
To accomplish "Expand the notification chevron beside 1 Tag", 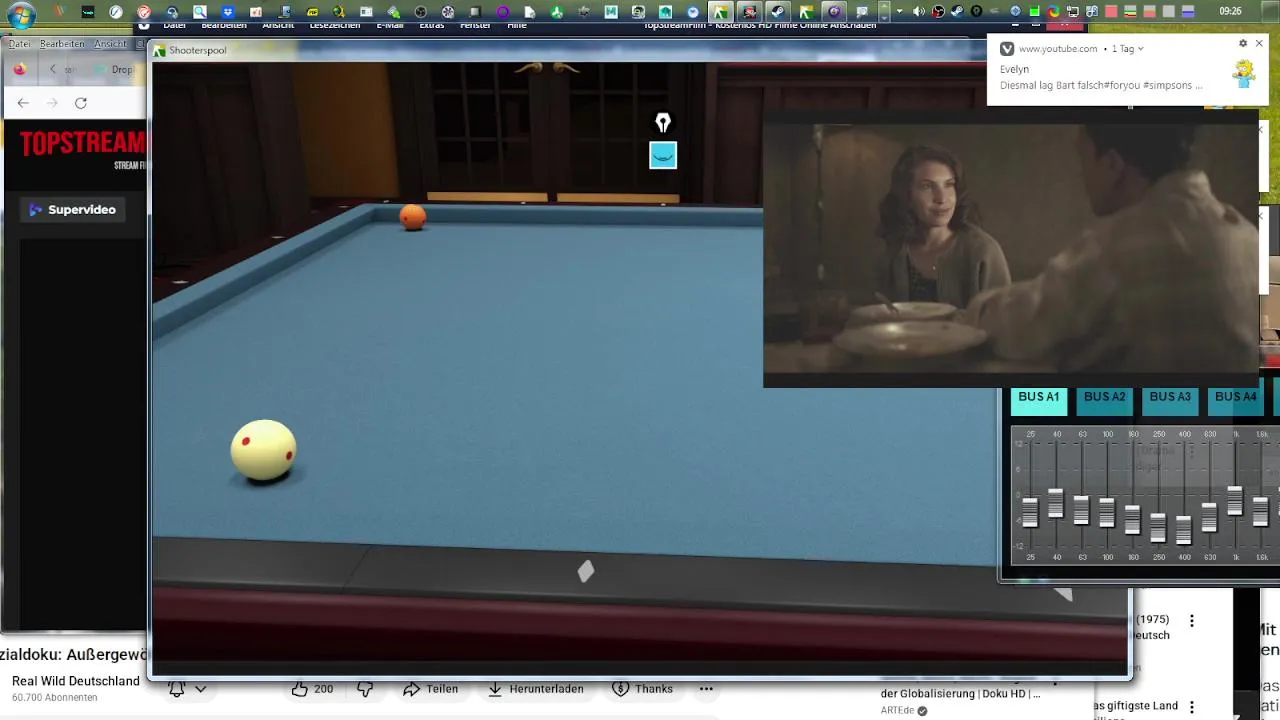I will [x=1140, y=49].
